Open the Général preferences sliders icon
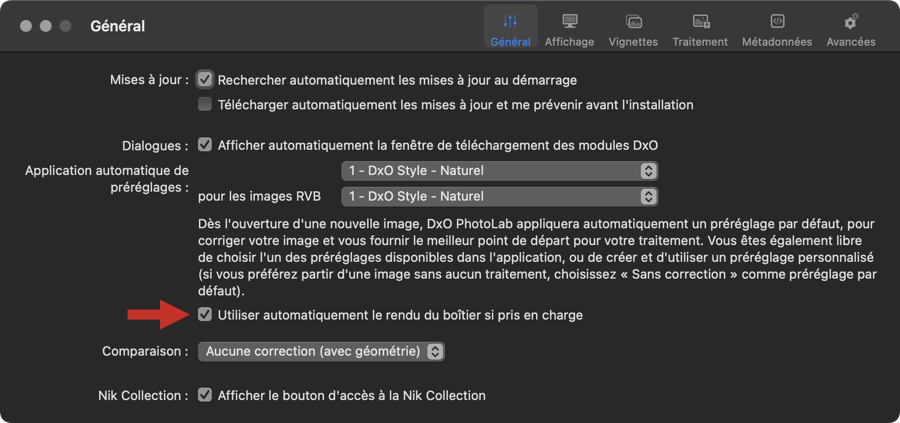The image size is (900, 423). 510,21
